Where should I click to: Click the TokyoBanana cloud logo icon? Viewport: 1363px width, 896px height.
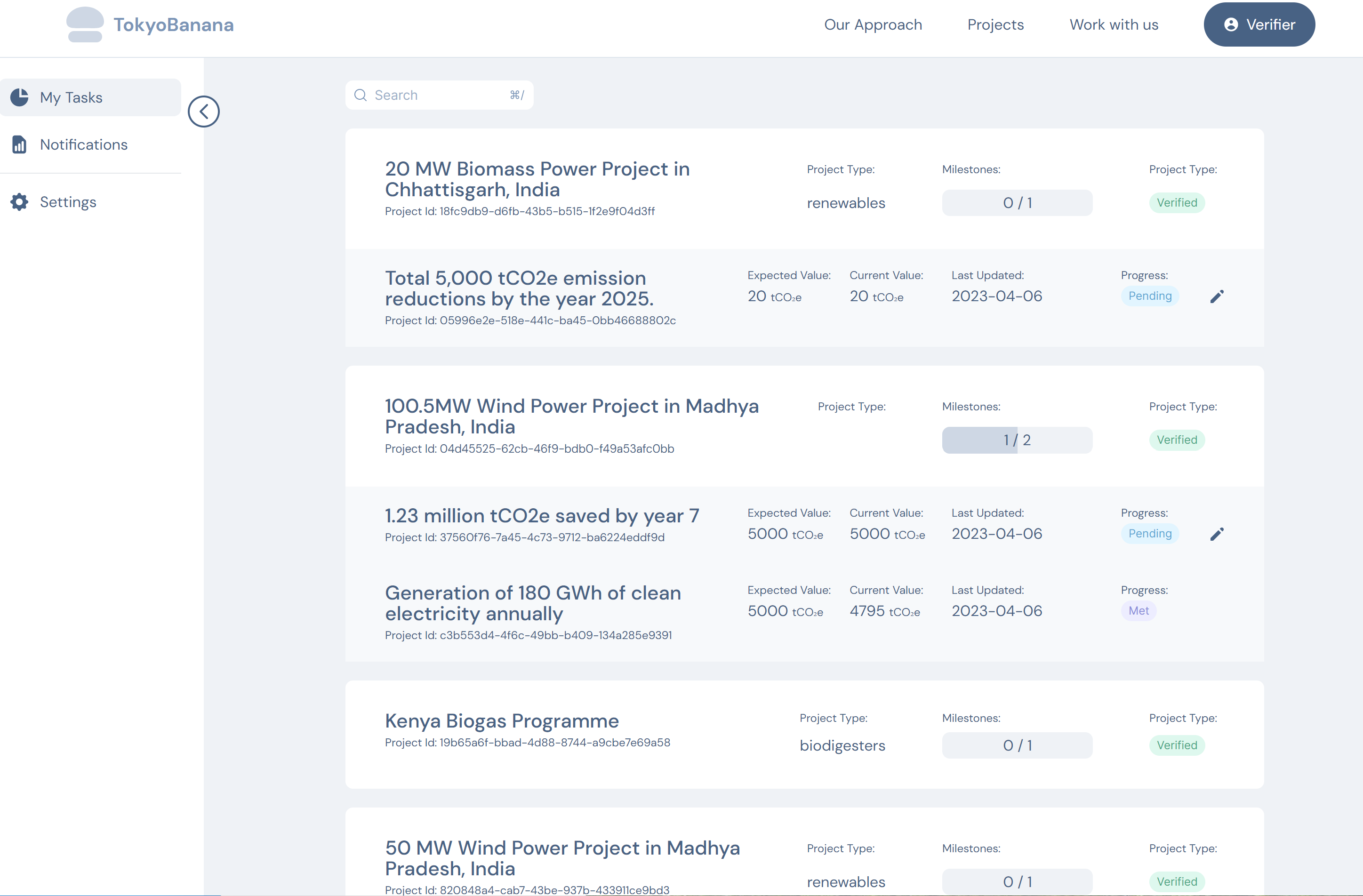85,24
